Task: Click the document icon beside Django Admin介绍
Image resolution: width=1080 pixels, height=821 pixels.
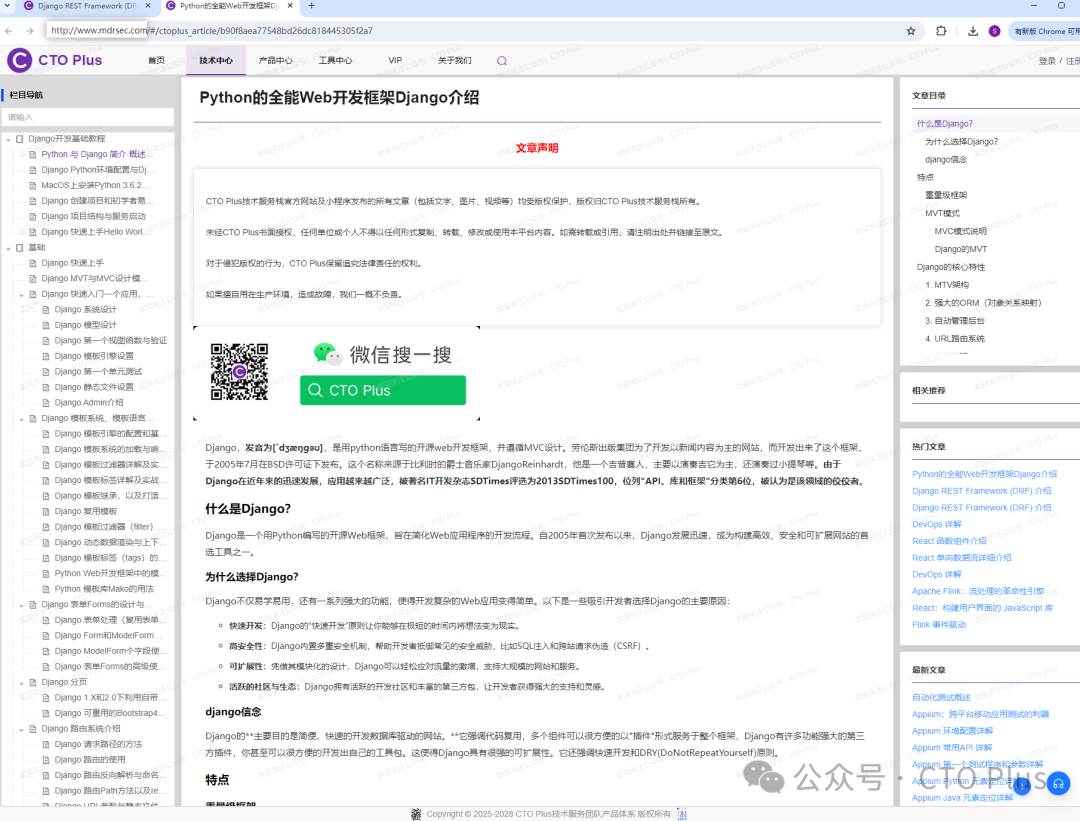Action: point(46,403)
